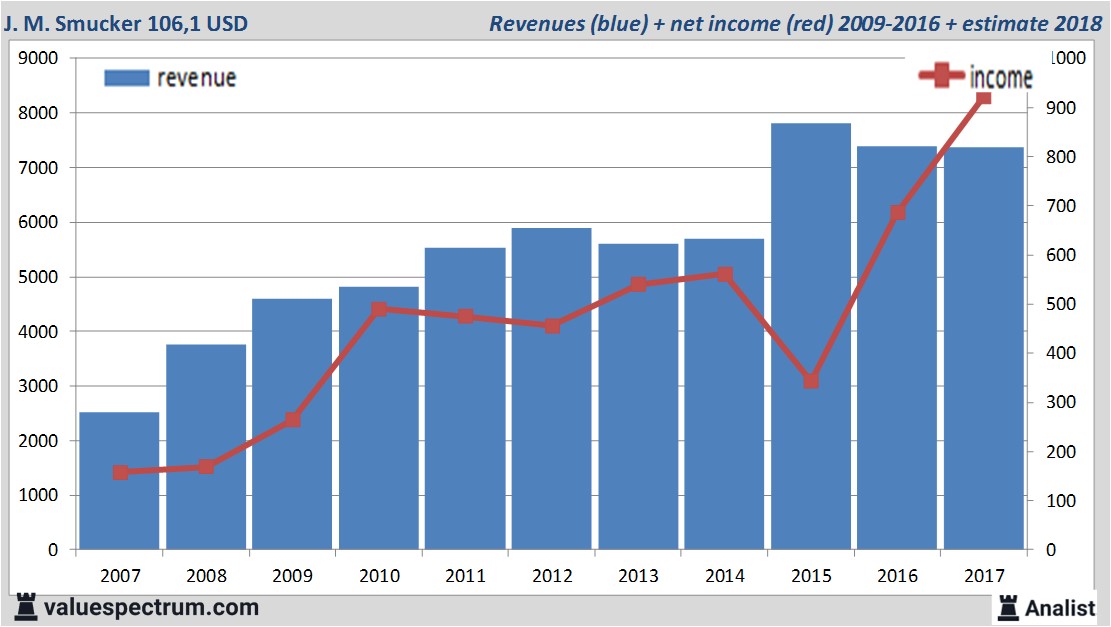Screen dimensions: 1111x627
Task: Select the 2017 revenue bar
Action: click(984, 349)
